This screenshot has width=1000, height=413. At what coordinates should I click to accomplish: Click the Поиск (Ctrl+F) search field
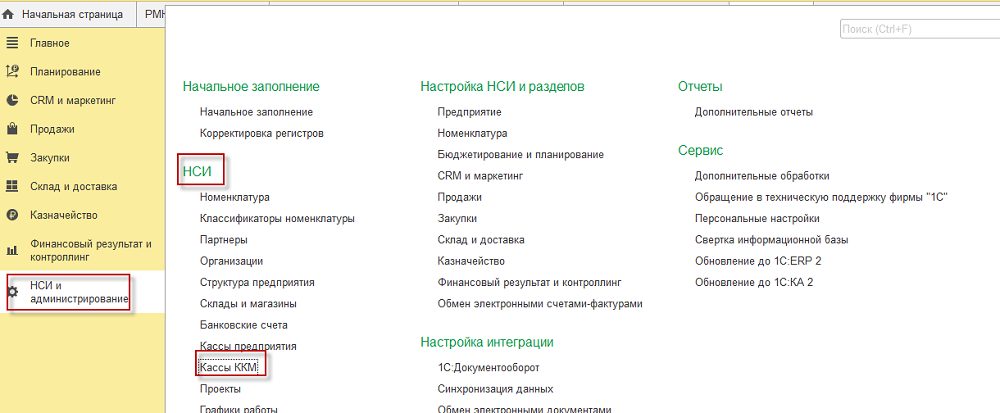click(x=920, y=29)
